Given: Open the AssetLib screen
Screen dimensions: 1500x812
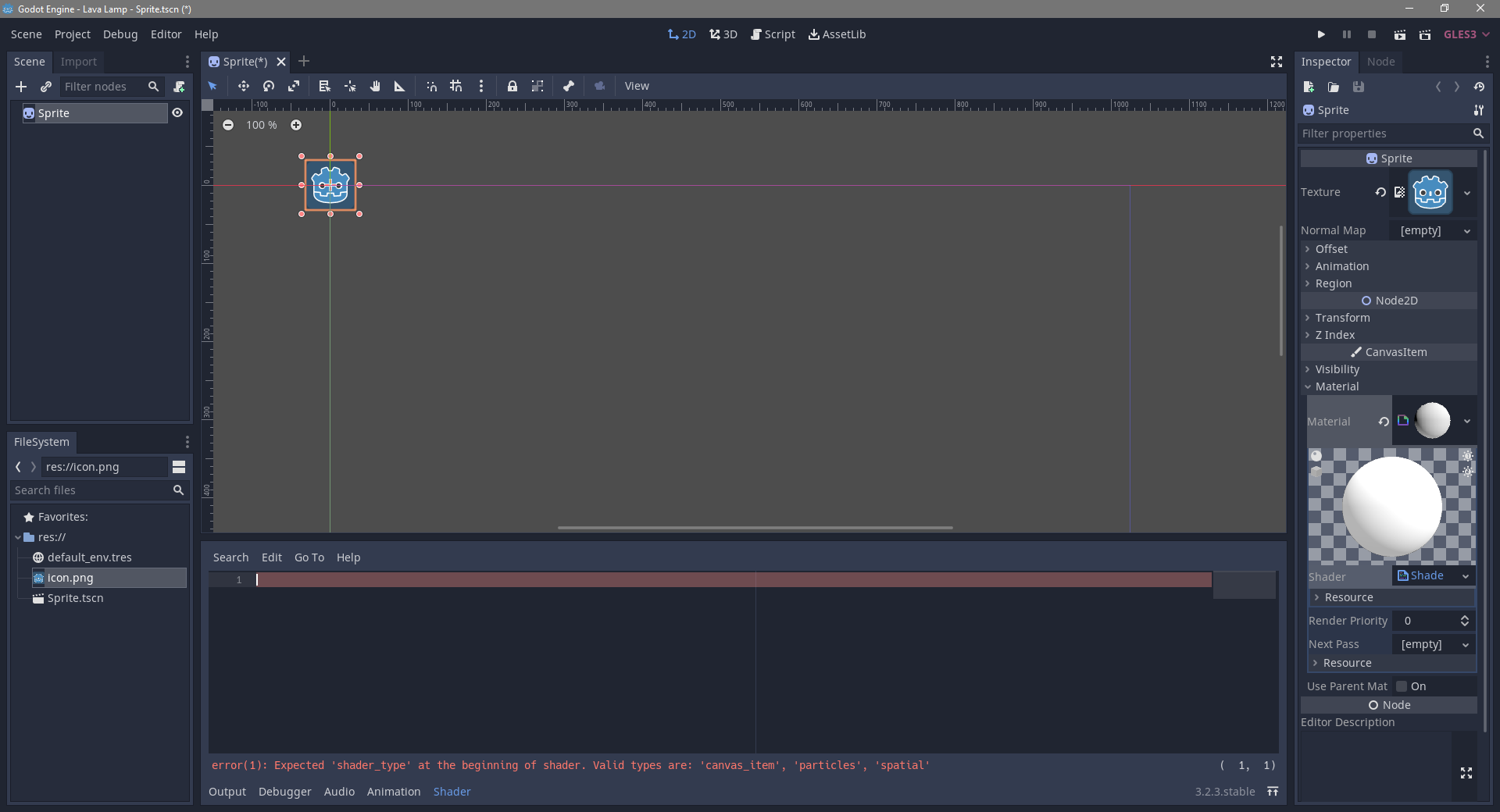Looking at the screenshot, I should (837, 34).
